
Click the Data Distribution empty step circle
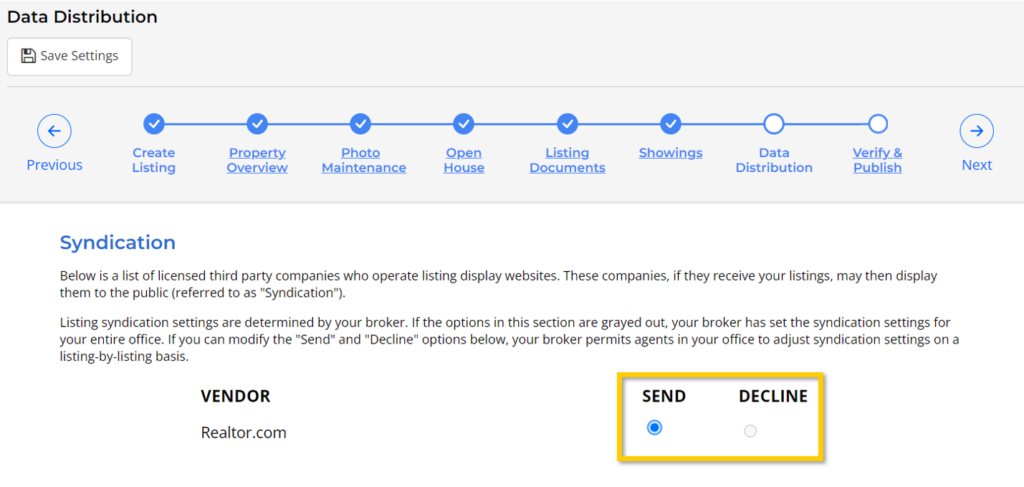pos(773,123)
